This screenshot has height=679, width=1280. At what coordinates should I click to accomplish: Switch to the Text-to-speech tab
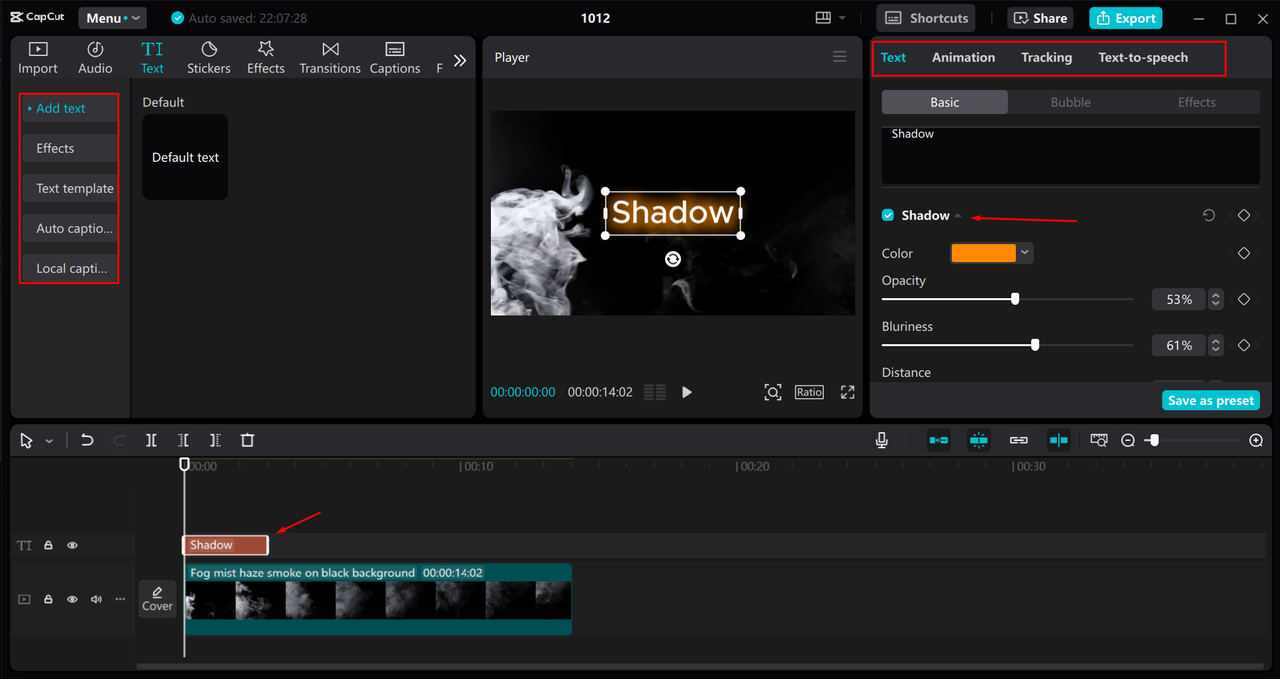pyautogui.click(x=1143, y=58)
